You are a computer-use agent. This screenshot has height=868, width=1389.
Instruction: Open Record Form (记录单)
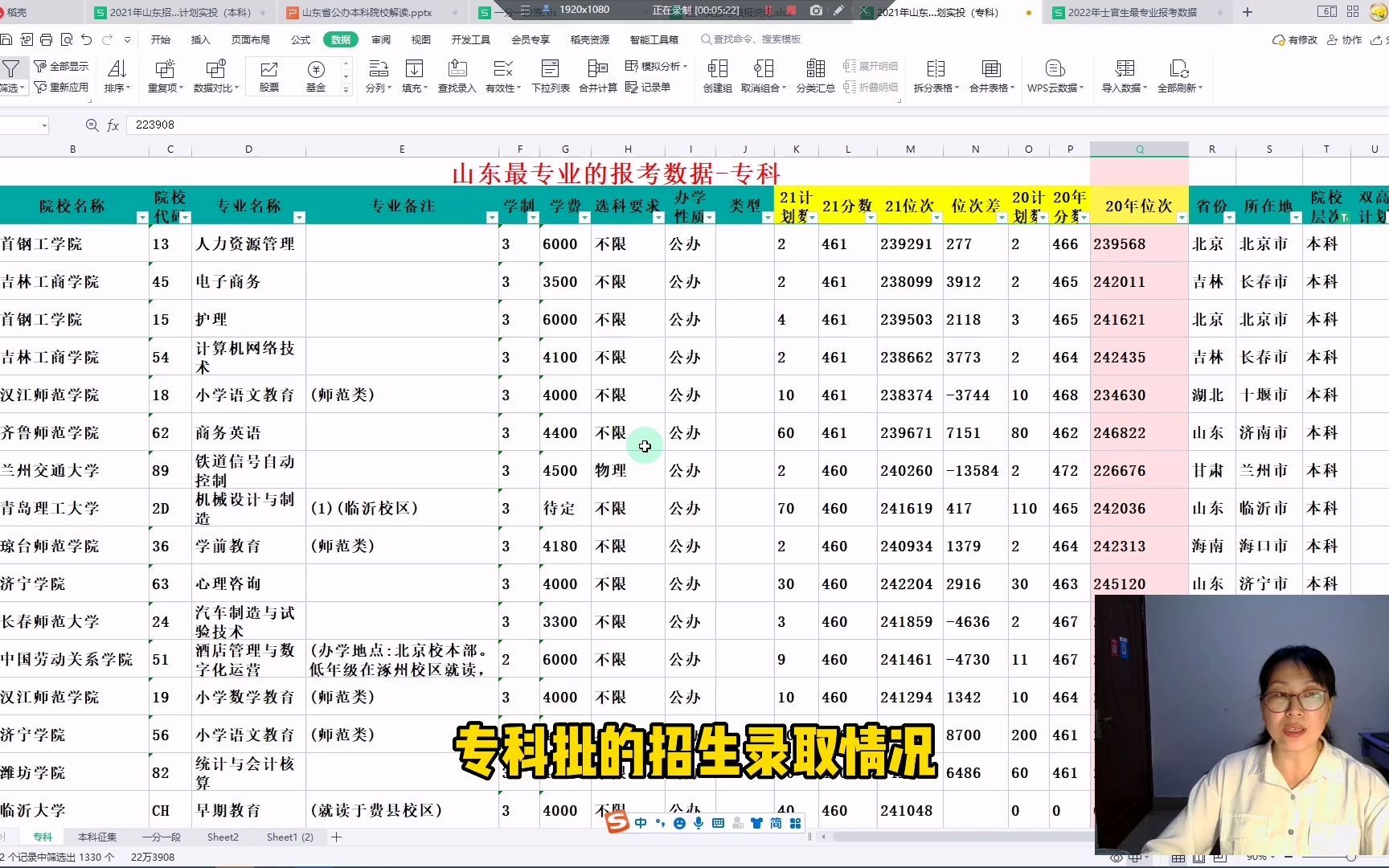pyautogui.click(x=648, y=87)
